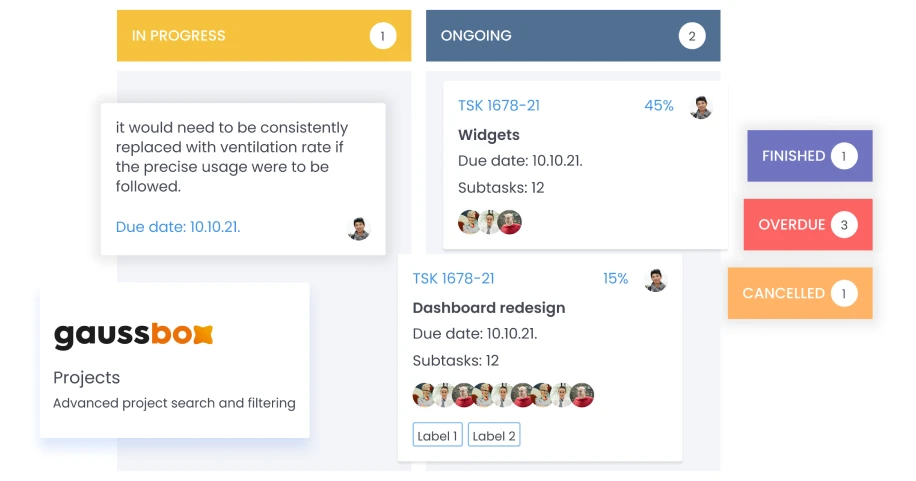This screenshot has width=916, height=481.
Task: Click the gaussbox logo
Action: click(x=133, y=335)
